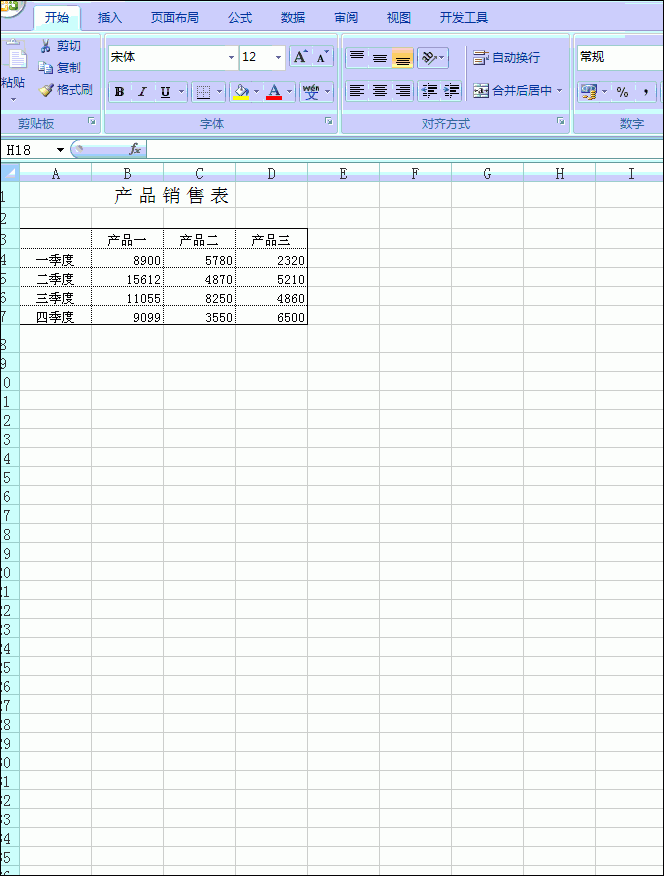
Task: Align text to middle of cell
Action: [x=380, y=58]
